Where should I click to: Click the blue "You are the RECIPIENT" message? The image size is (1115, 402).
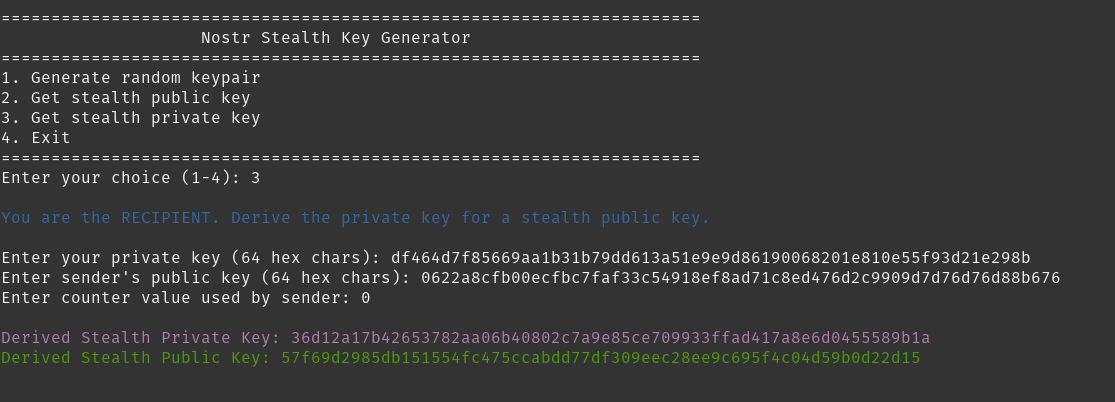coord(356,218)
